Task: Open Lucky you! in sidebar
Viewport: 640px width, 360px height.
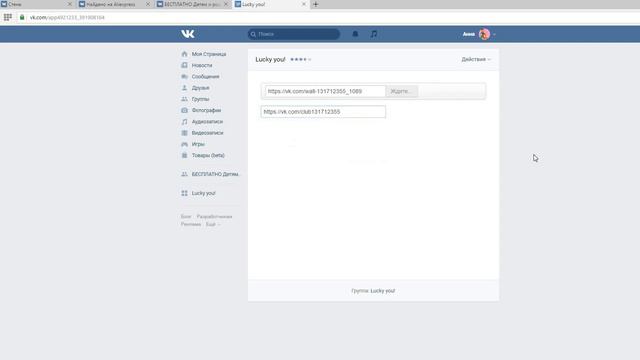Action: [203, 193]
